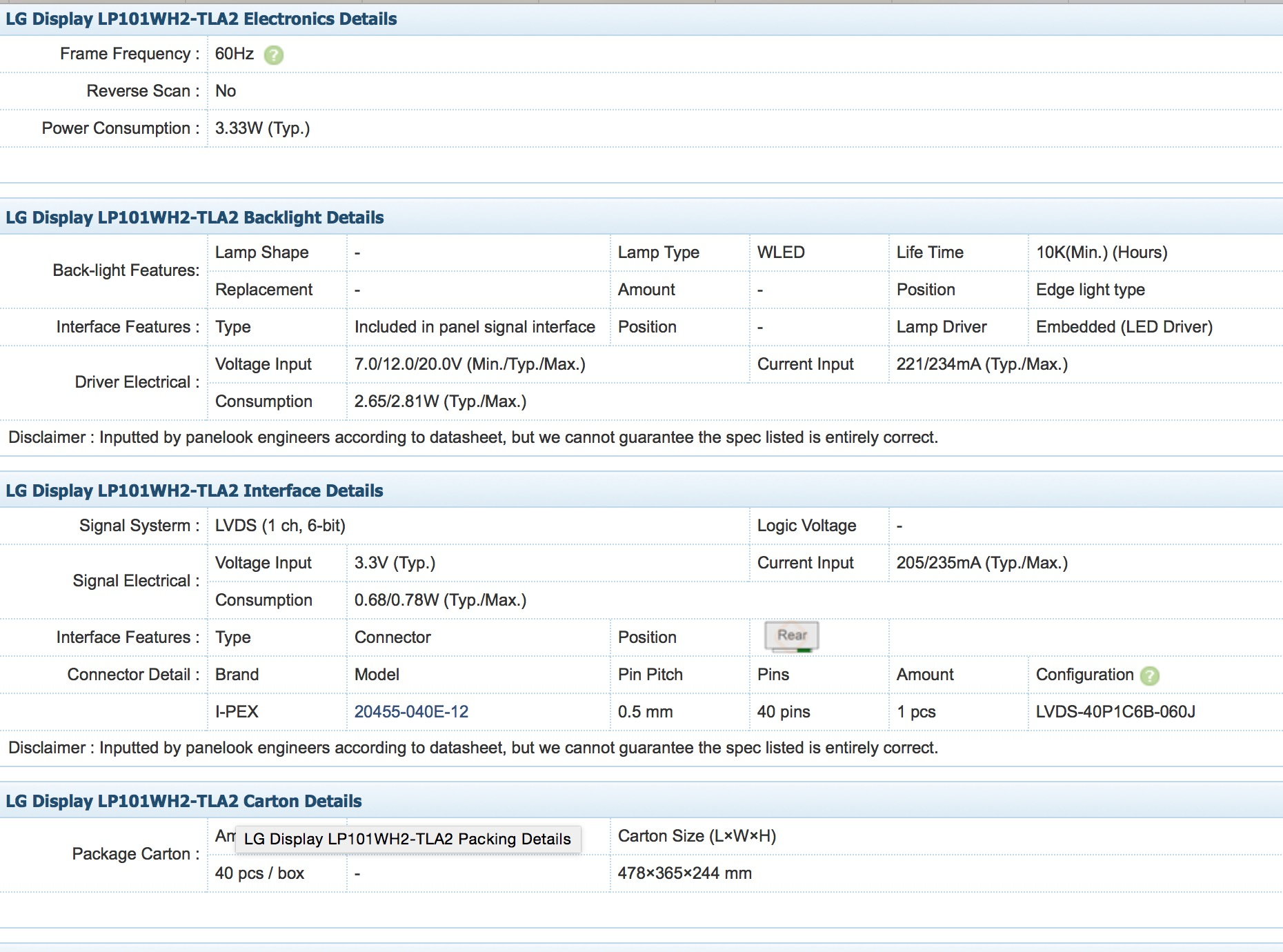This screenshot has height=952, width=1283.
Task: Select 3.3V (Typ.) voltage input value
Action: click(395, 563)
